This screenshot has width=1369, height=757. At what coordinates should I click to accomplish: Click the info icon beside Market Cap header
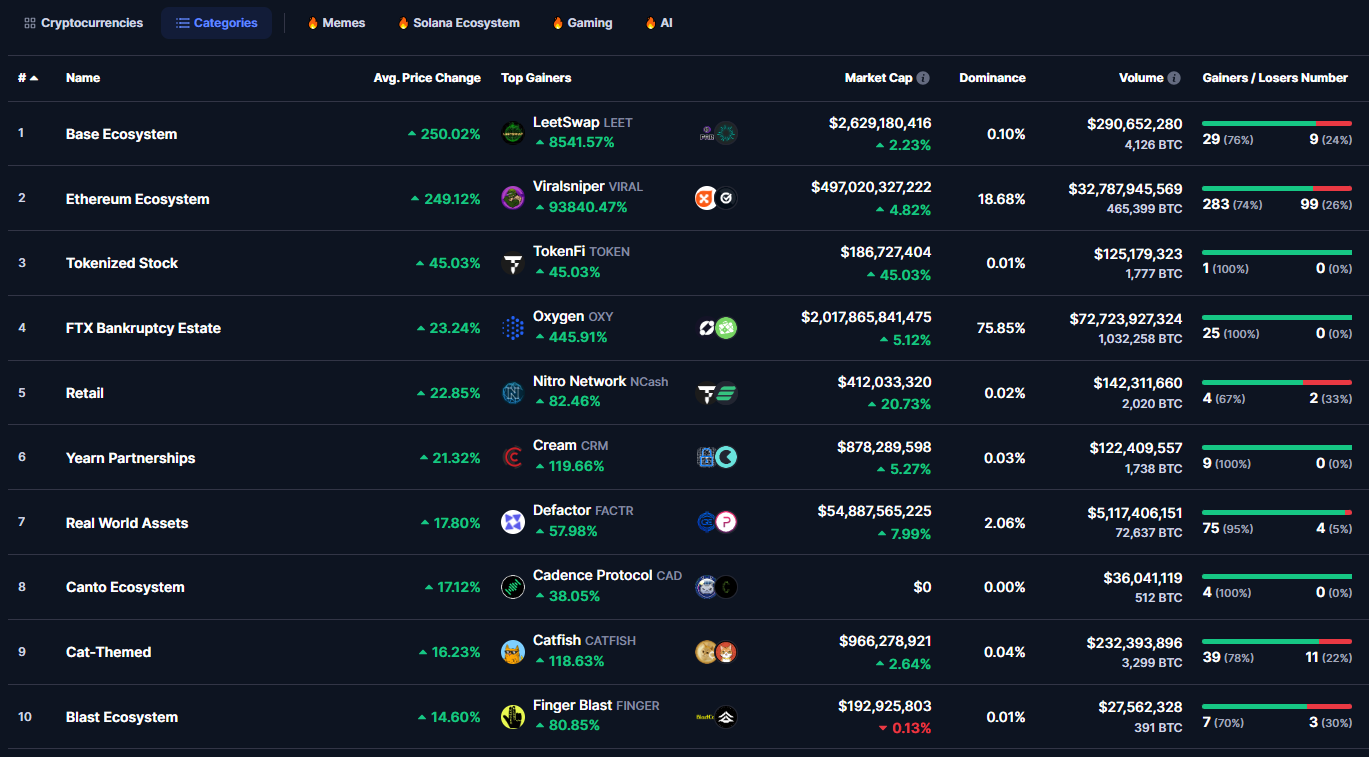coord(923,78)
